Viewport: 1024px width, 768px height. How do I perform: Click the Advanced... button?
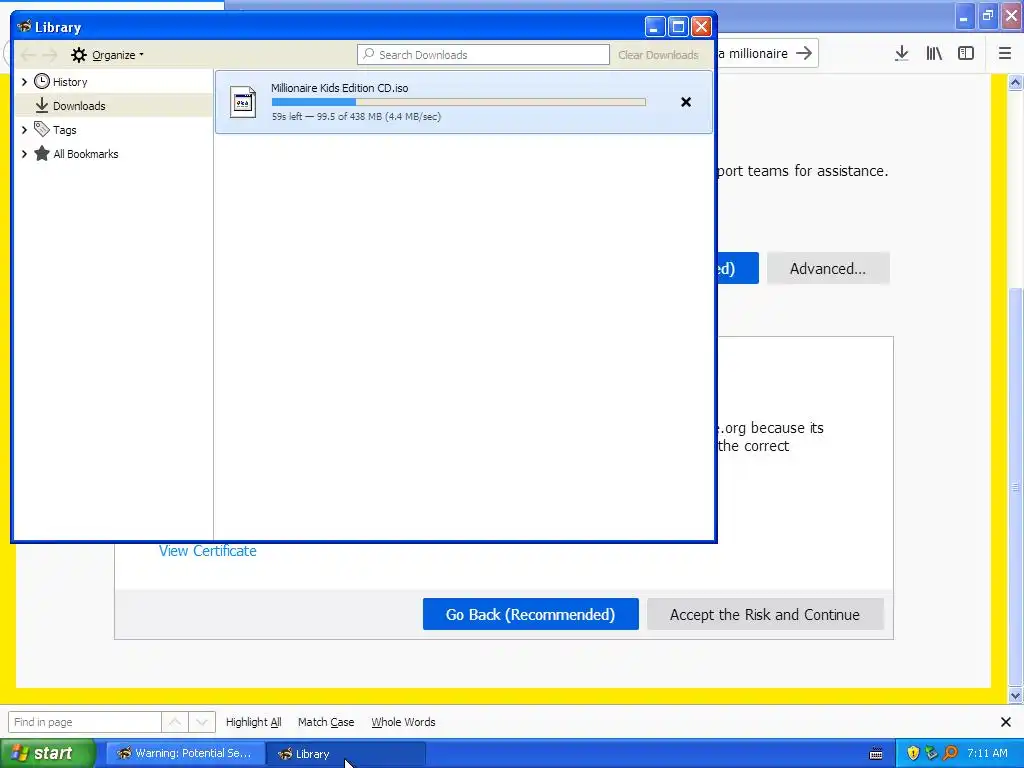(828, 268)
